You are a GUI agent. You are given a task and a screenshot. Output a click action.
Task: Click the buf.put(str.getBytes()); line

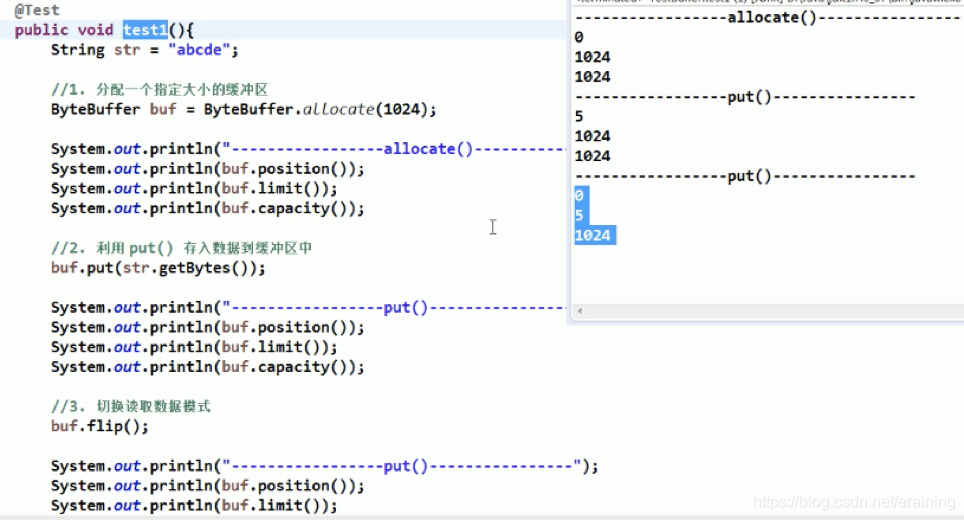[158, 268]
